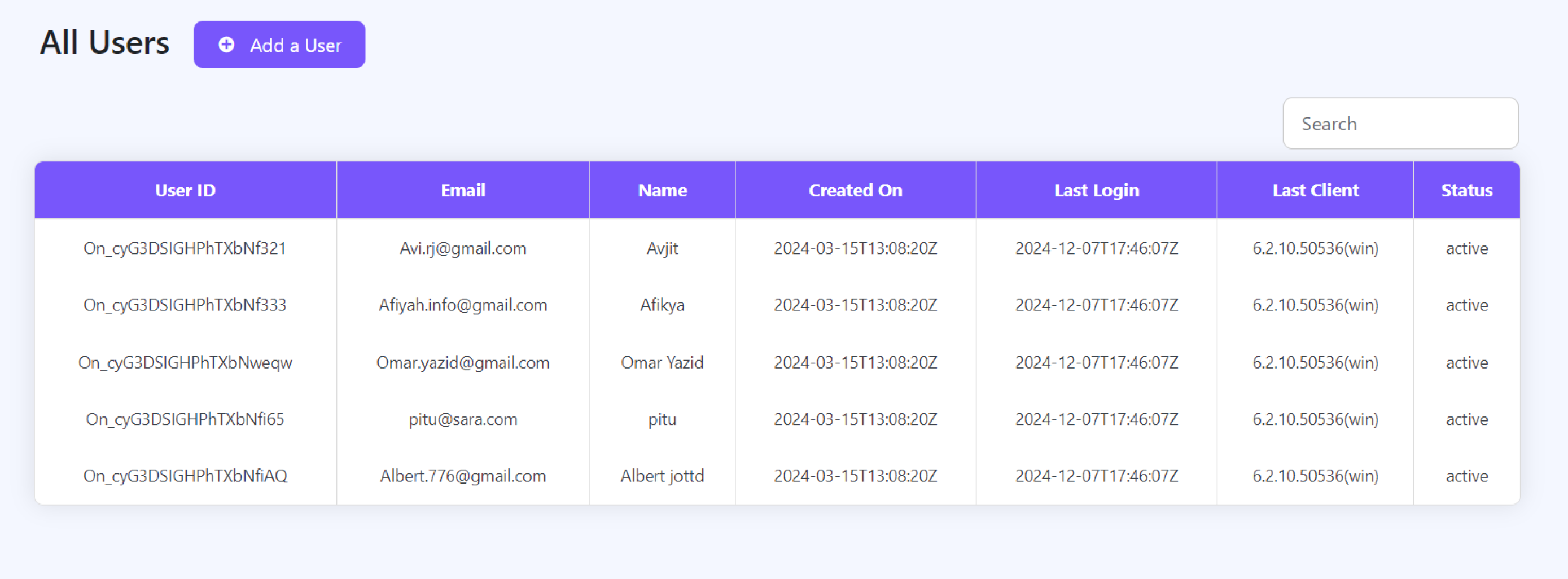Image resolution: width=1568 pixels, height=579 pixels.
Task: Click active status in Avjit's row
Action: click(x=1466, y=248)
